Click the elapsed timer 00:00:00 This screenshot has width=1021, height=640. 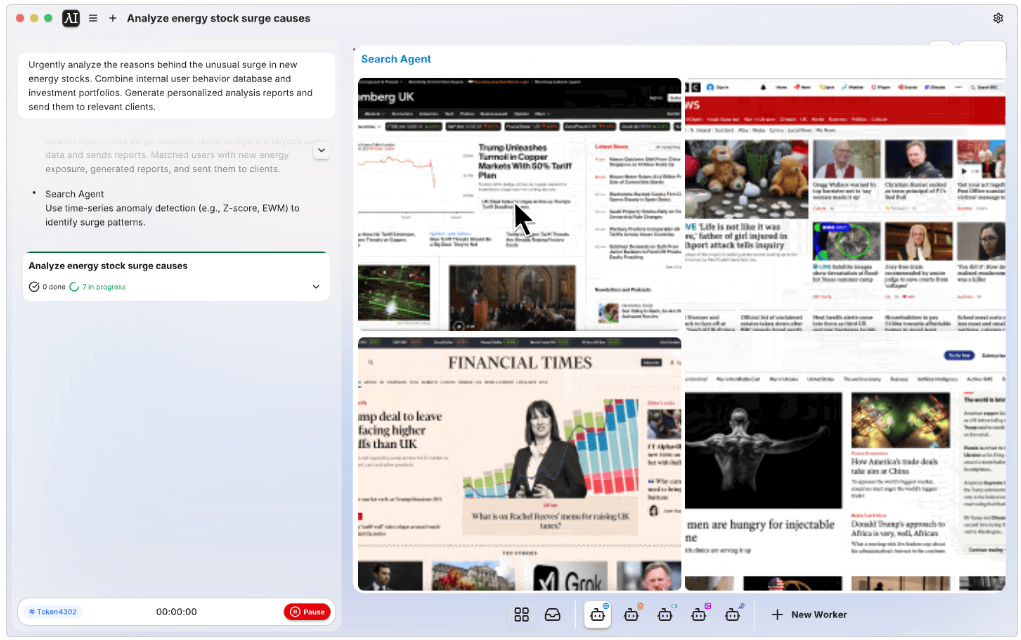(176, 612)
